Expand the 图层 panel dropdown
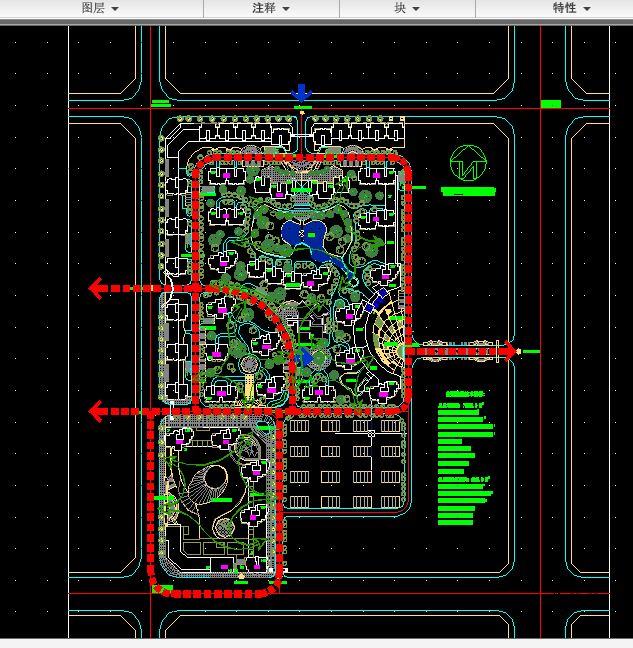Screen dimensions: 633x648 click(x=99, y=8)
